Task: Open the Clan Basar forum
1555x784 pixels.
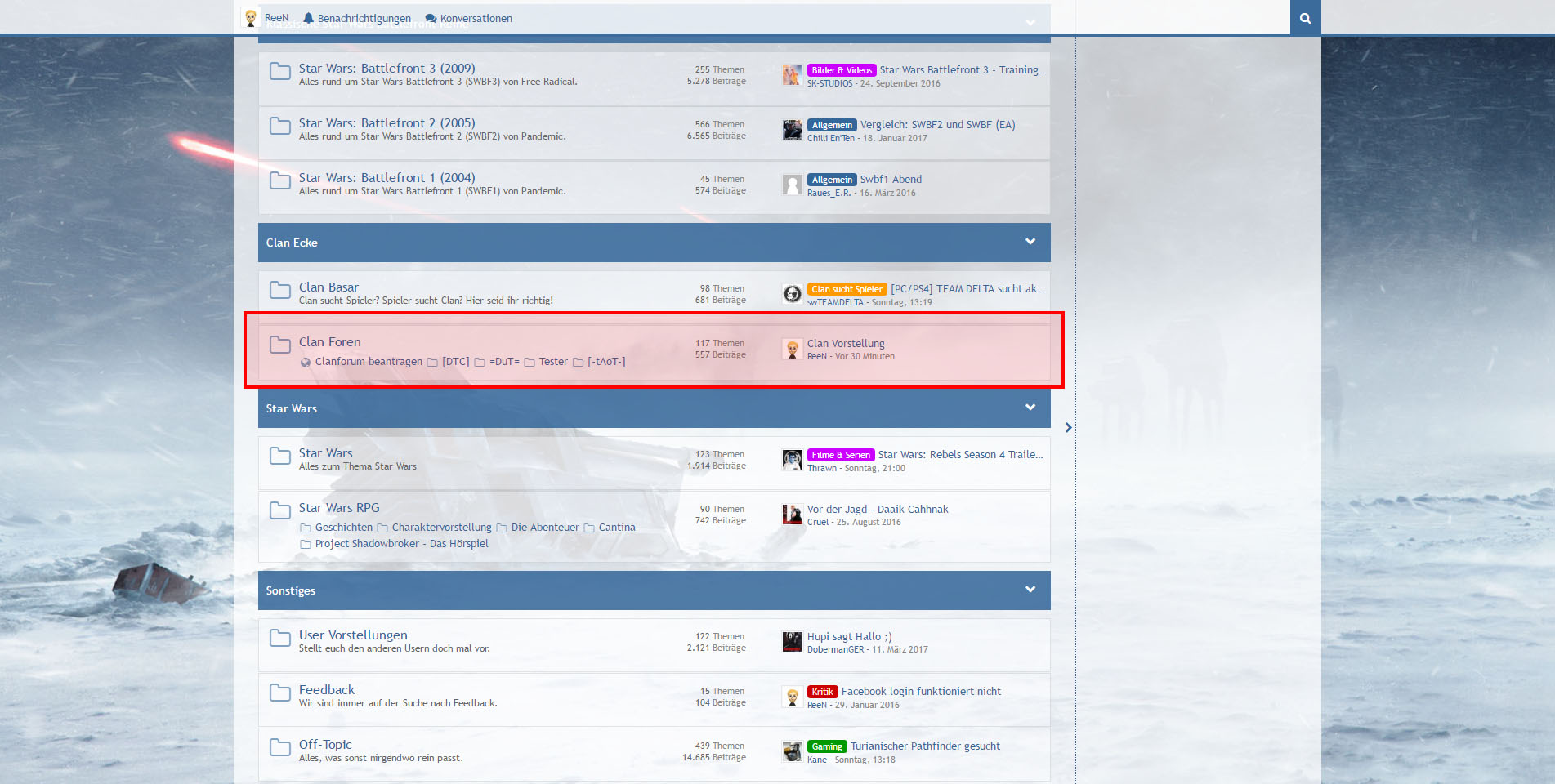Action: pyautogui.click(x=328, y=287)
